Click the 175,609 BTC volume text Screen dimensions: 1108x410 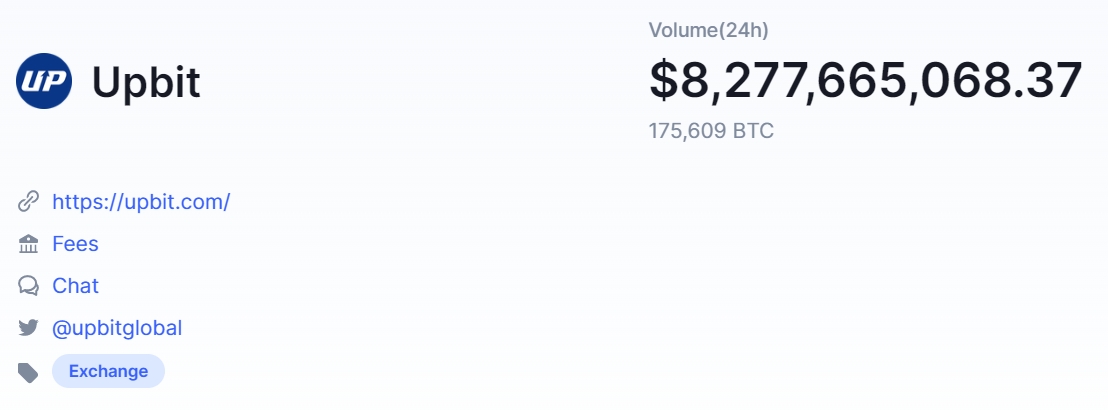[x=712, y=131]
